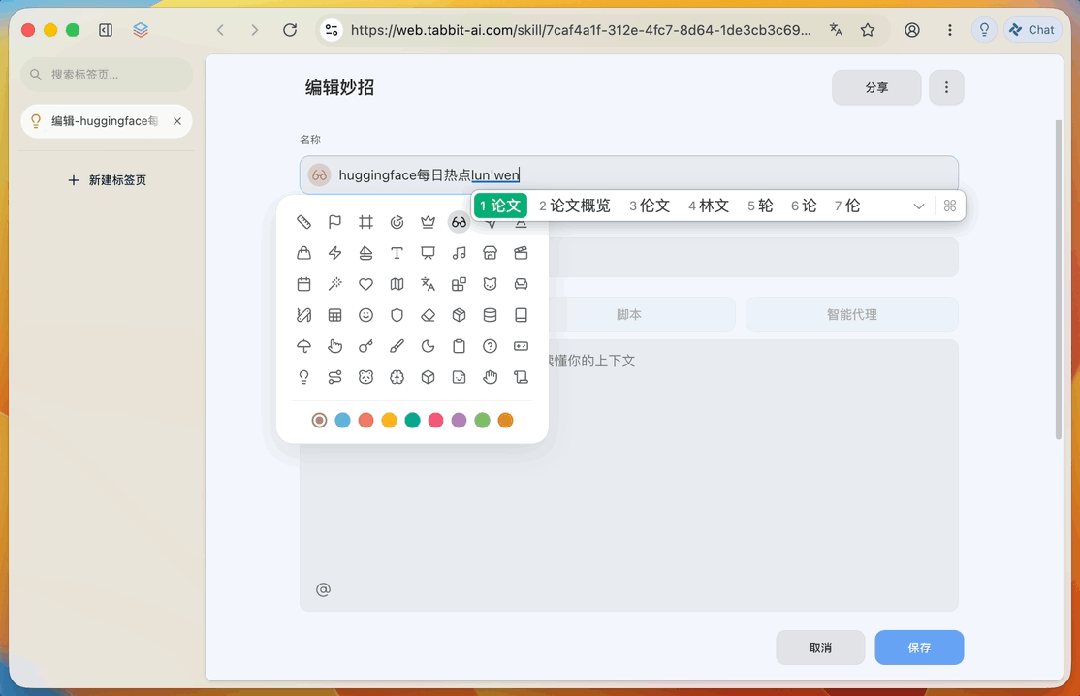Select the presentation board icon
Image resolution: width=1080 pixels, height=696 pixels.
428,253
